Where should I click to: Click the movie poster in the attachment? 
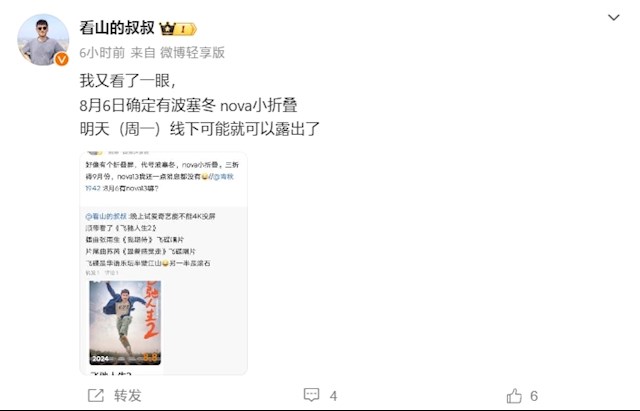click(125, 322)
